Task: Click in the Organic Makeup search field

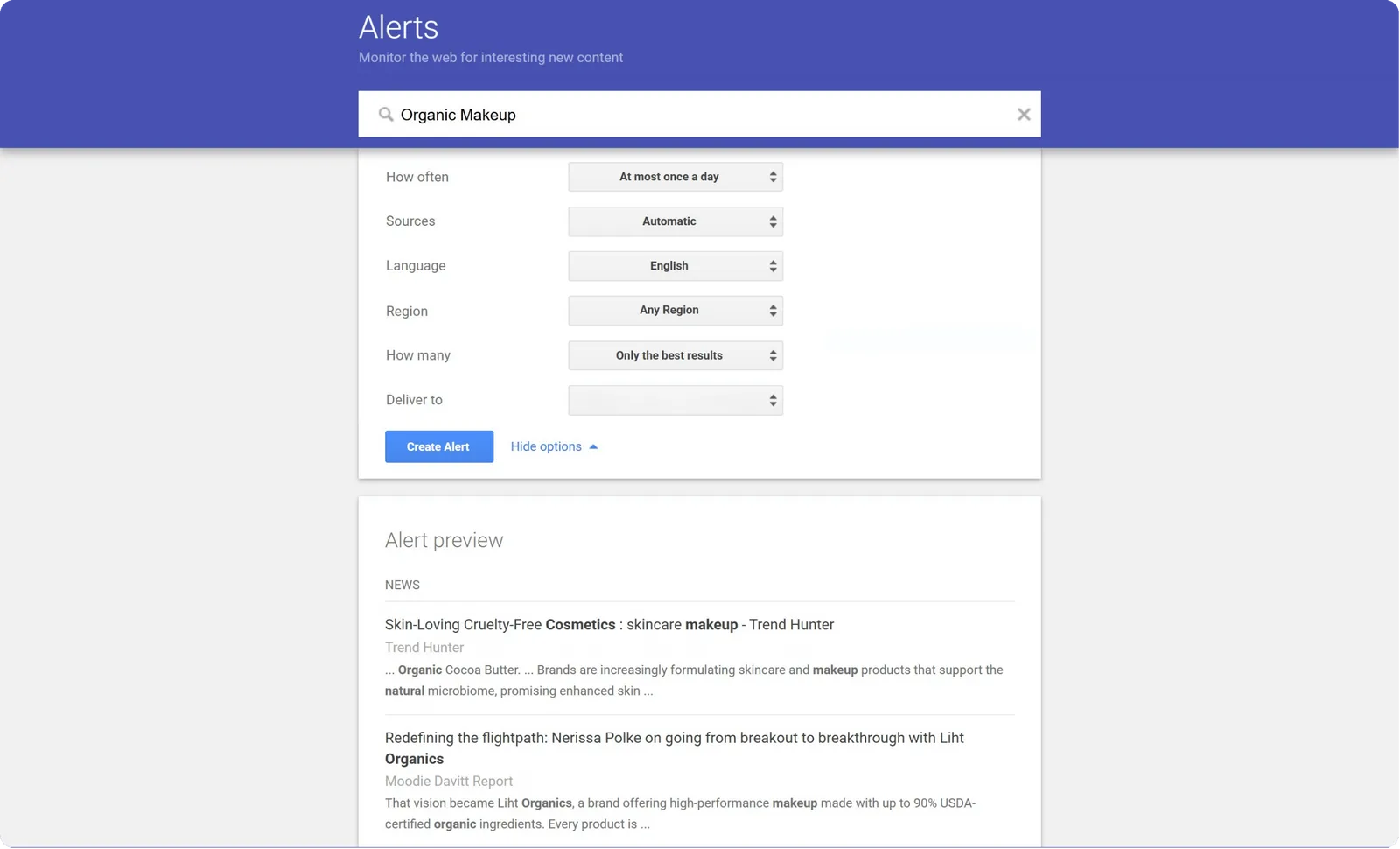Action: pos(700,115)
